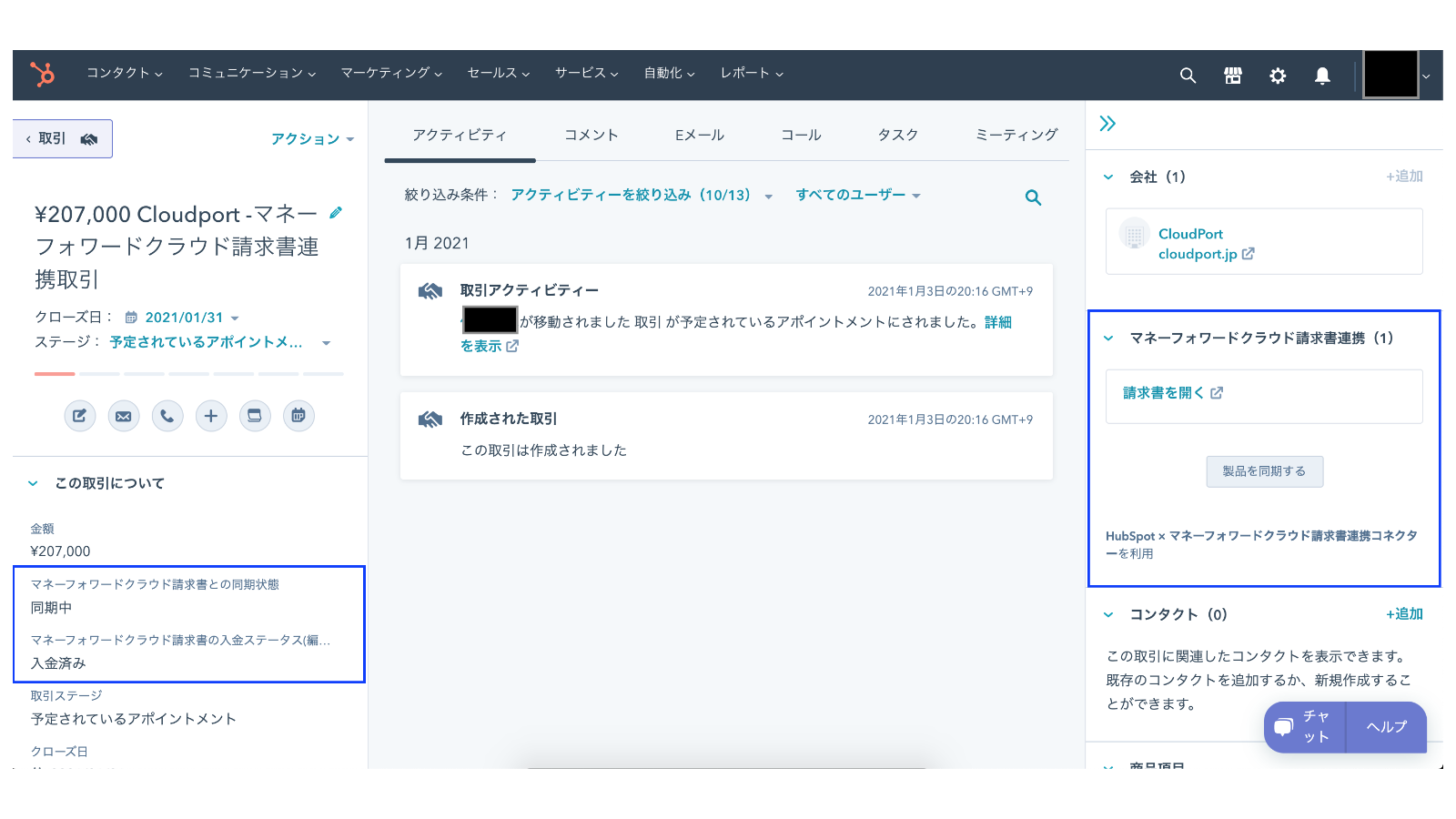Open the account menu chevron beside the avatar

point(1426,76)
